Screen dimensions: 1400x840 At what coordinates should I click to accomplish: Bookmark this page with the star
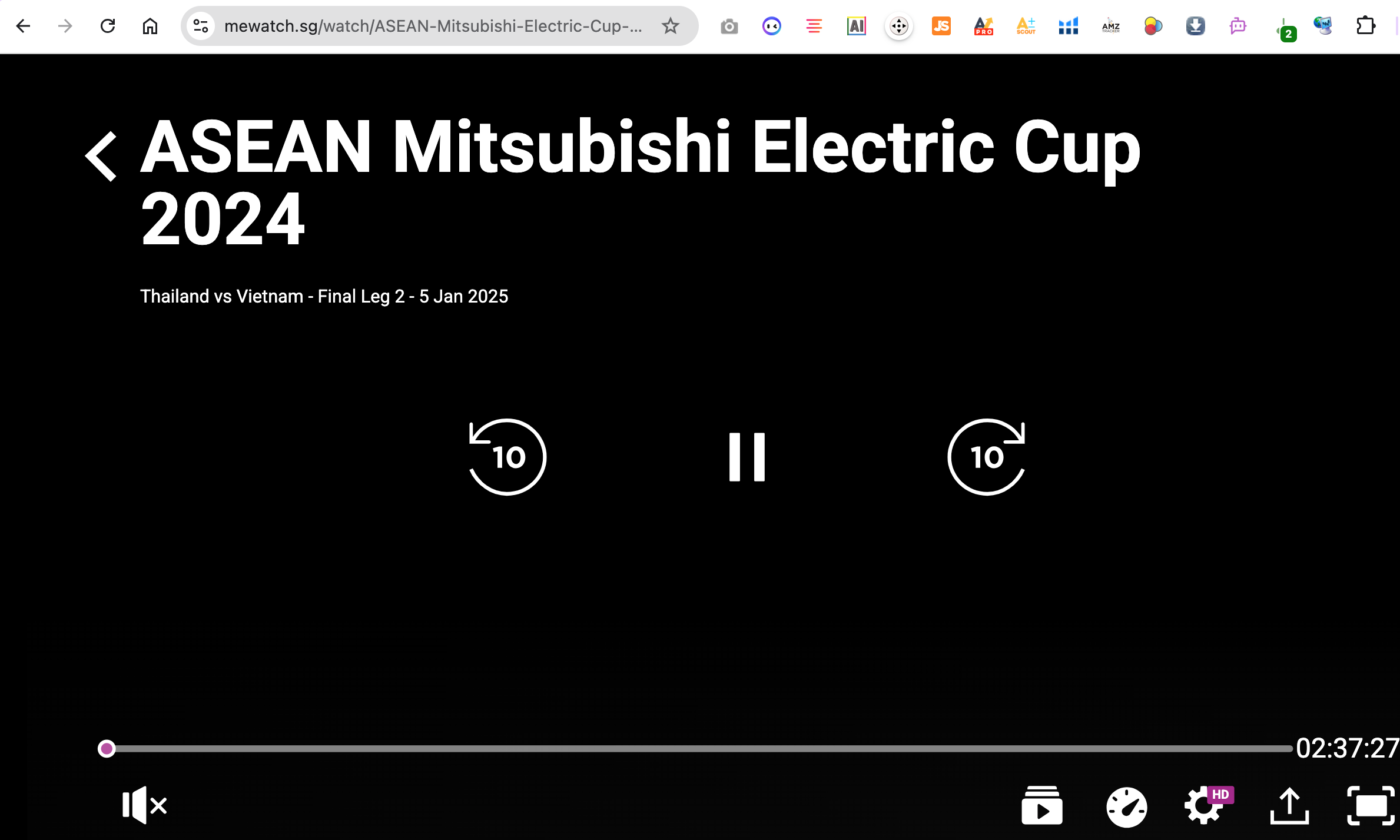pyautogui.click(x=670, y=26)
